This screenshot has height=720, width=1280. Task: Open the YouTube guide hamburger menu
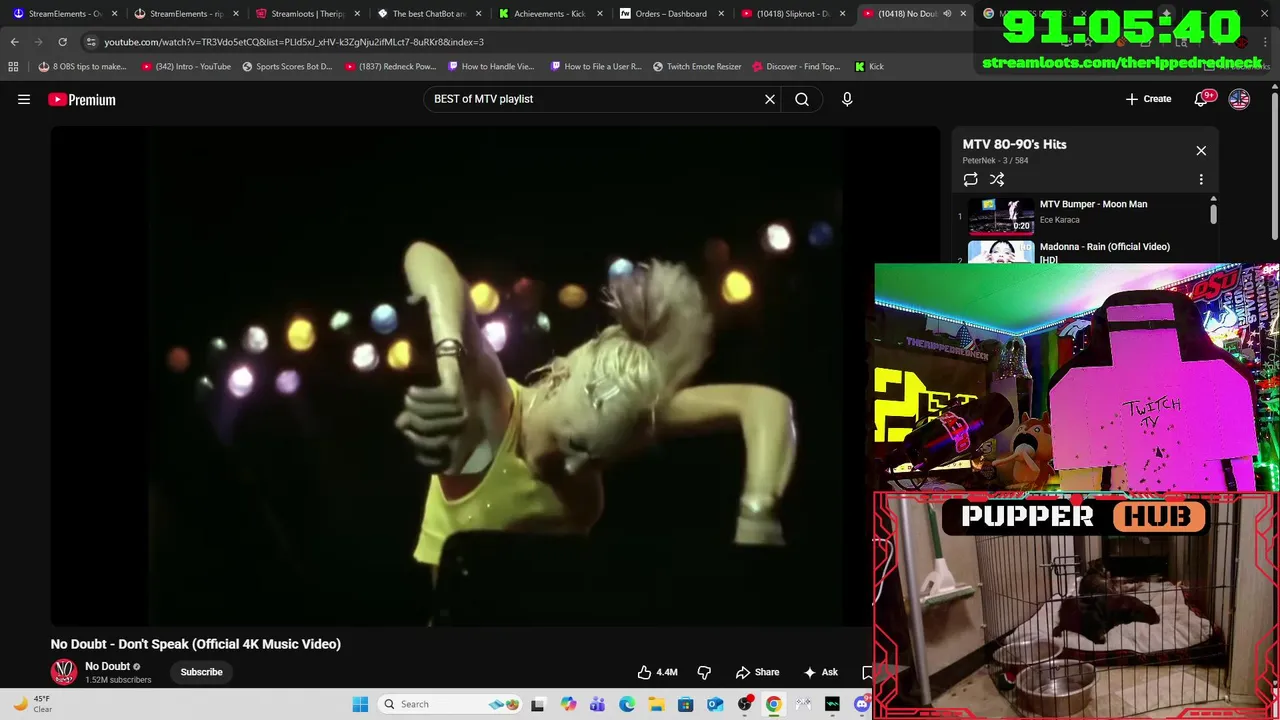[24, 99]
